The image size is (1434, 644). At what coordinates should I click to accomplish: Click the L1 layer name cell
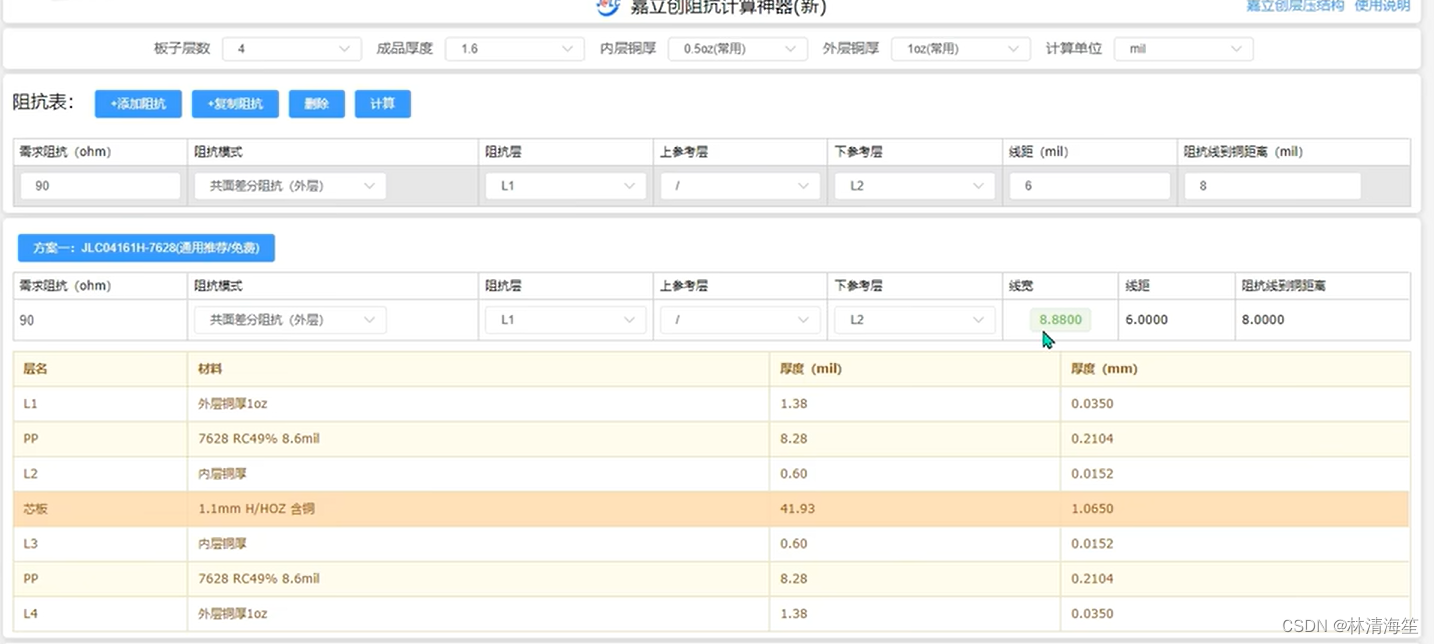tap(100, 404)
